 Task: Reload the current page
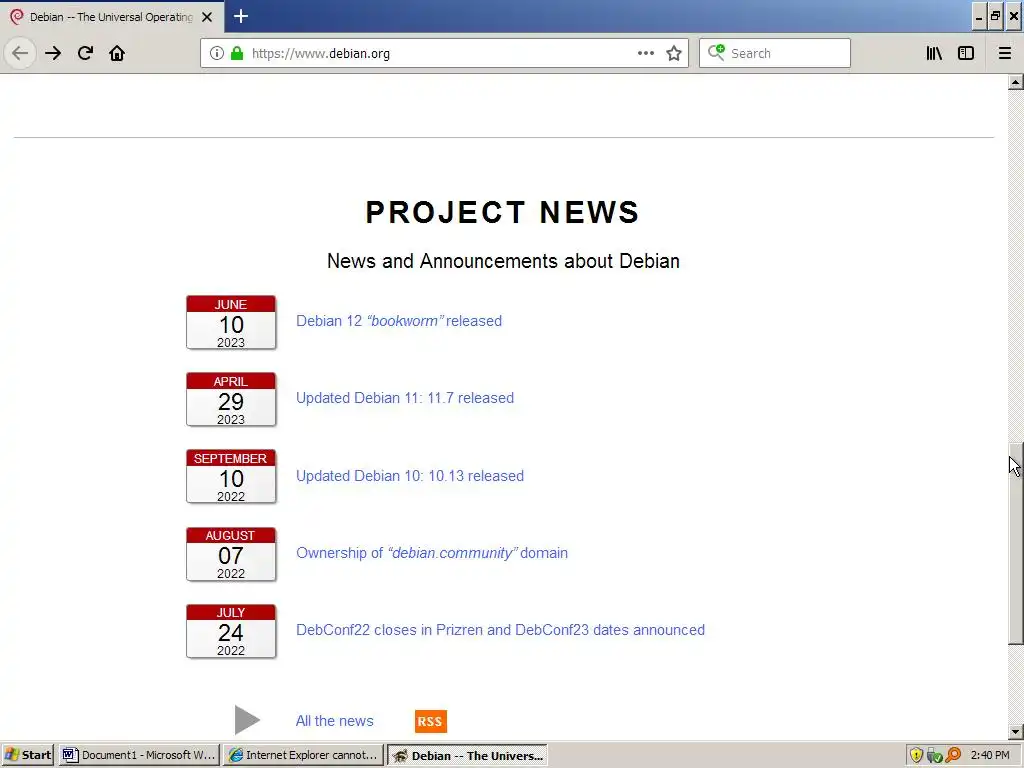coord(85,53)
